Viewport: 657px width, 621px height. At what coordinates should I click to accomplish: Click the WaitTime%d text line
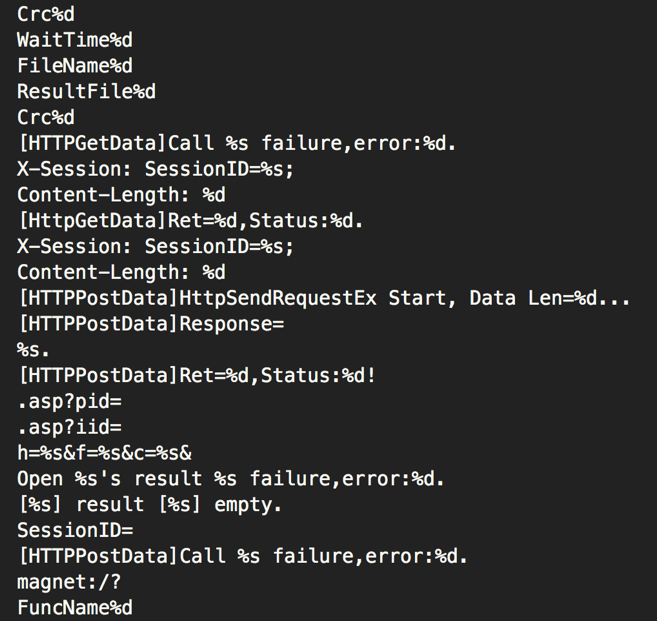(75, 40)
